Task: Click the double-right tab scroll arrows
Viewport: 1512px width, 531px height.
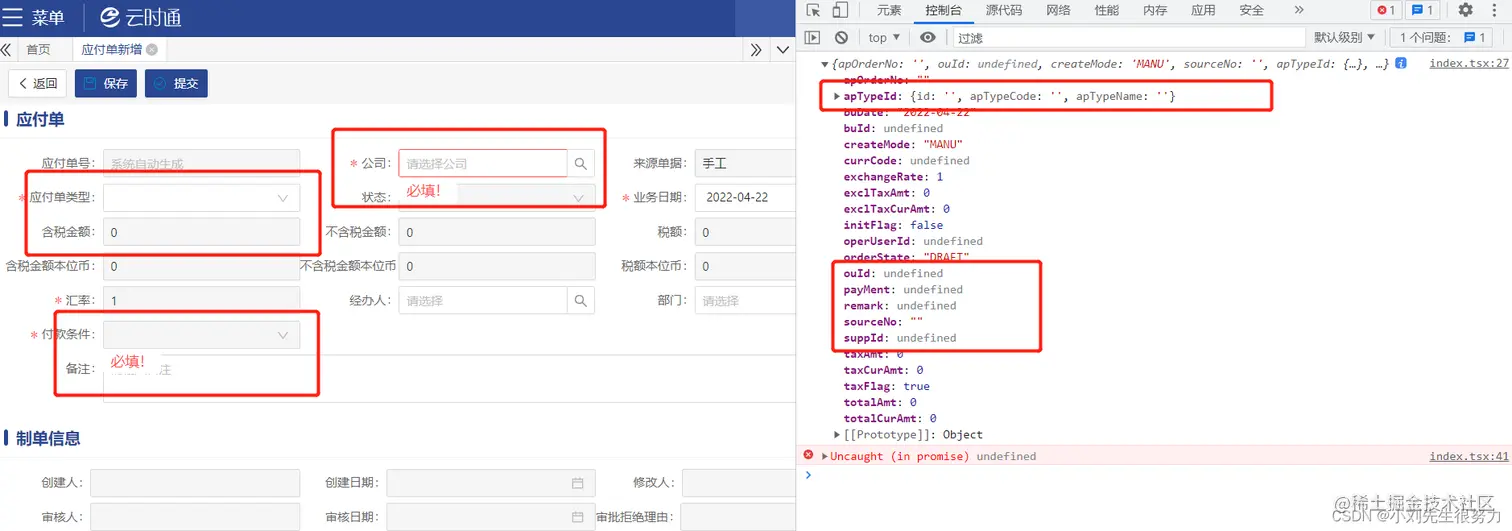Action: 756,50
